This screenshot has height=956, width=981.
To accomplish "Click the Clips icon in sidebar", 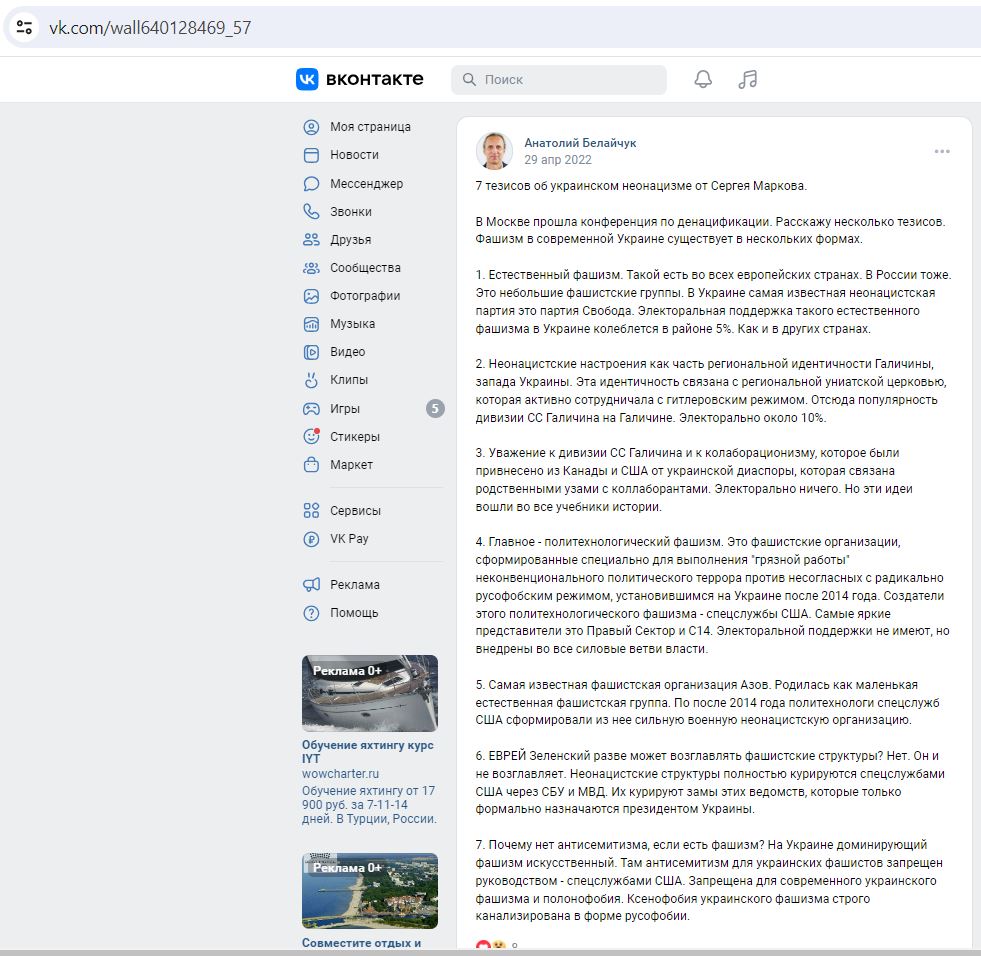I will pyautogui.click(x=311, y=380).
